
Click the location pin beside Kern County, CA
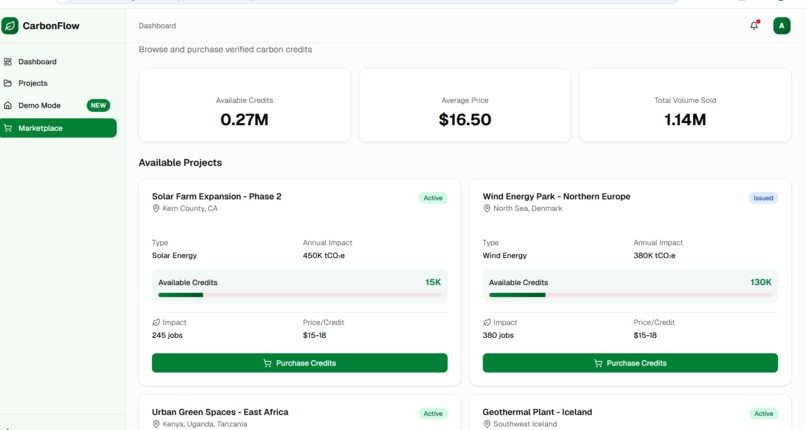click(156, 209)
